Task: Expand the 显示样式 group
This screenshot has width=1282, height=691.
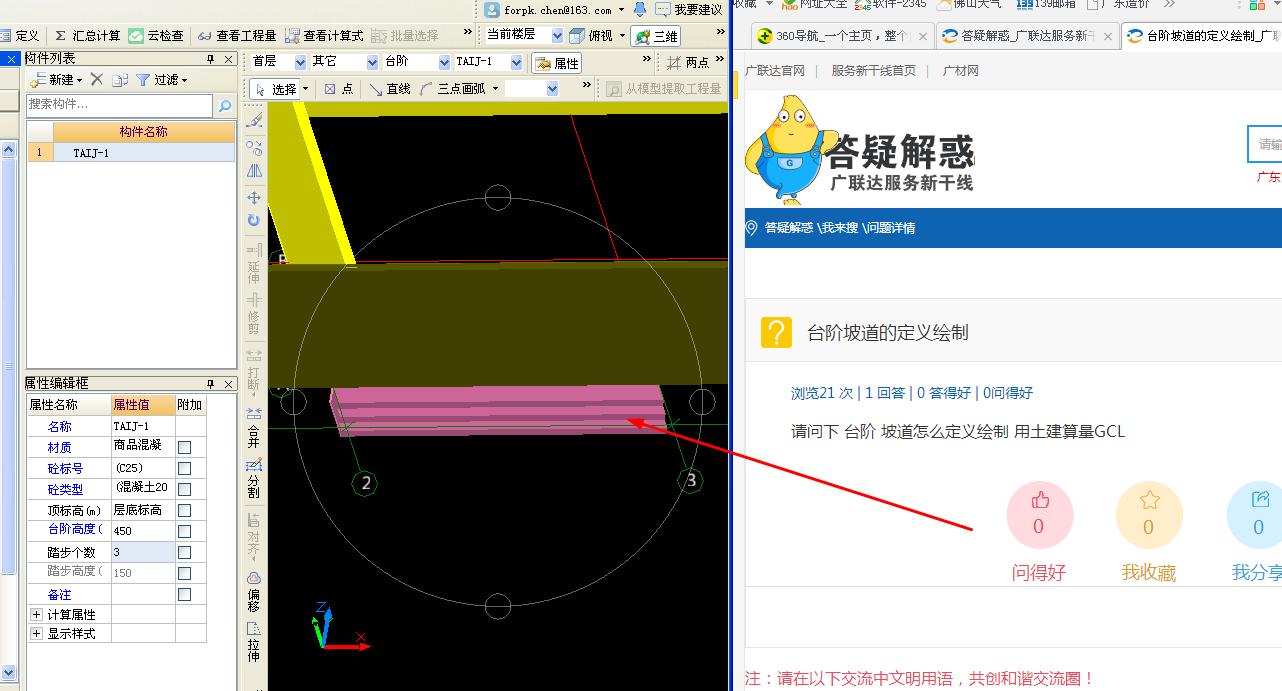Action: pyautogui.click(x=36, y=633)
